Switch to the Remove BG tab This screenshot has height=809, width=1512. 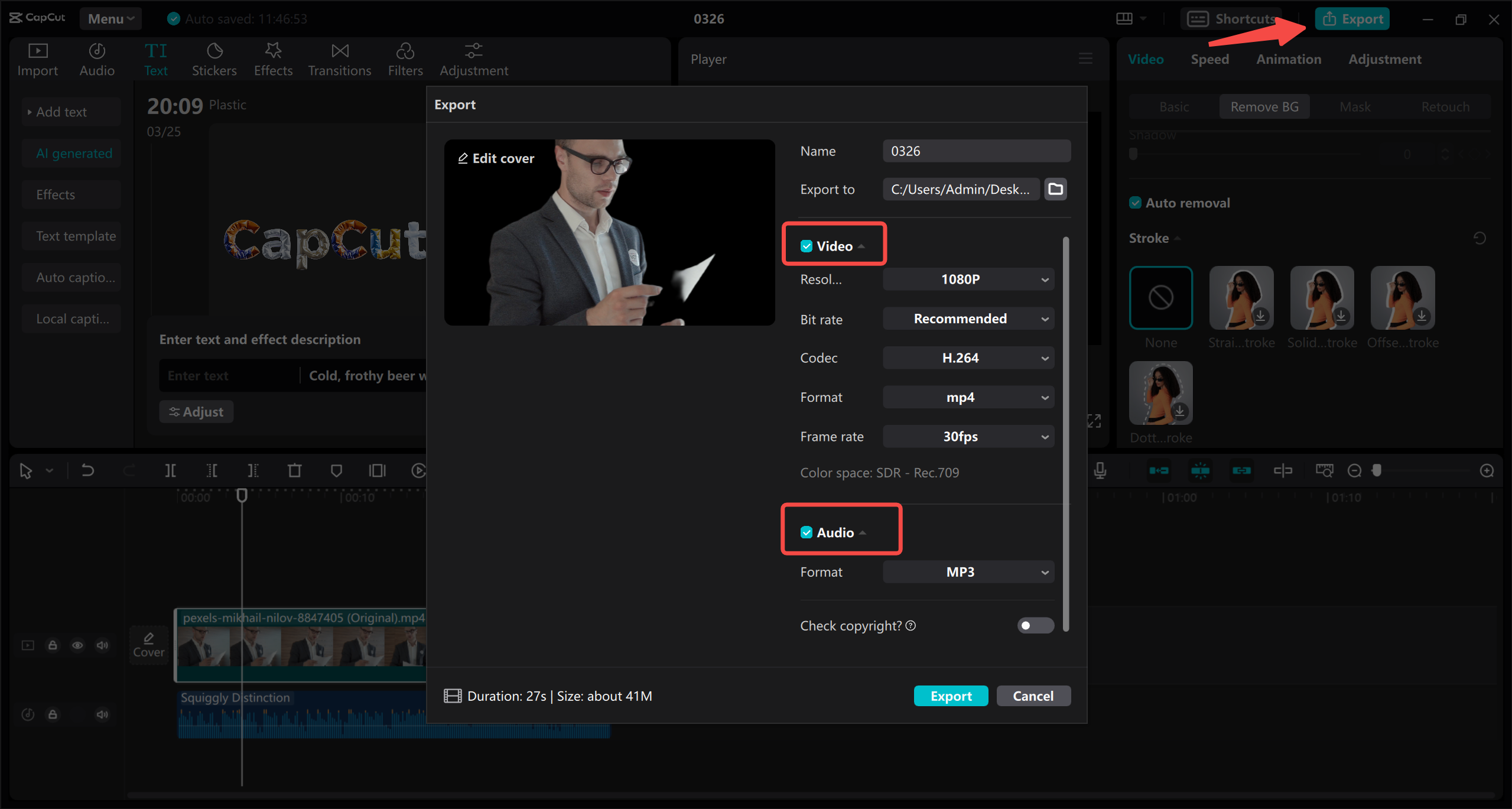(1264, 106)
